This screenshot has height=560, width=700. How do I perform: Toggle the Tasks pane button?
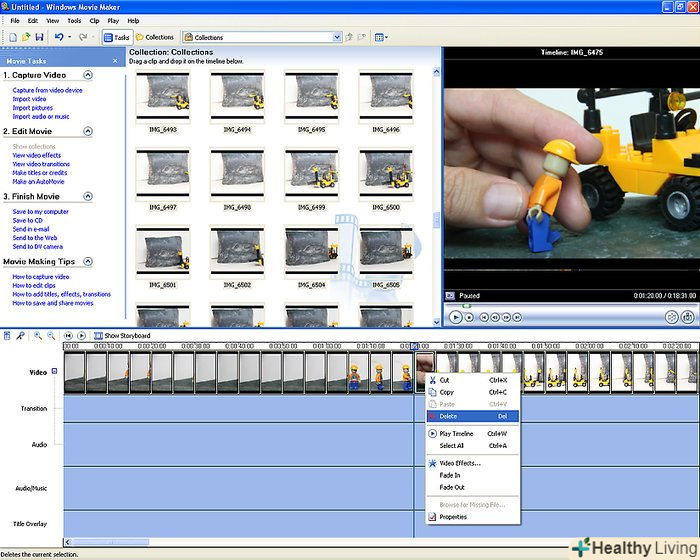coord(116,37)
